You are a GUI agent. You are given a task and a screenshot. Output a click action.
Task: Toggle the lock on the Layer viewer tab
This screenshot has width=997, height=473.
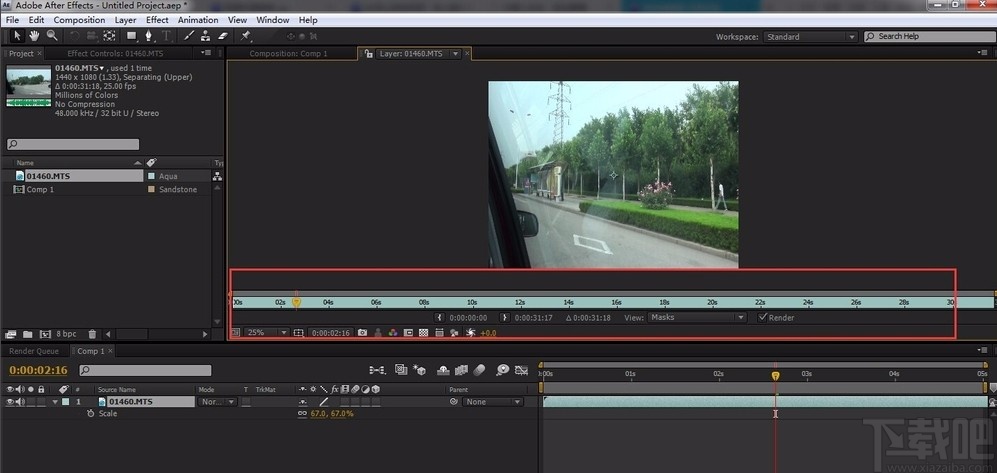369,54
